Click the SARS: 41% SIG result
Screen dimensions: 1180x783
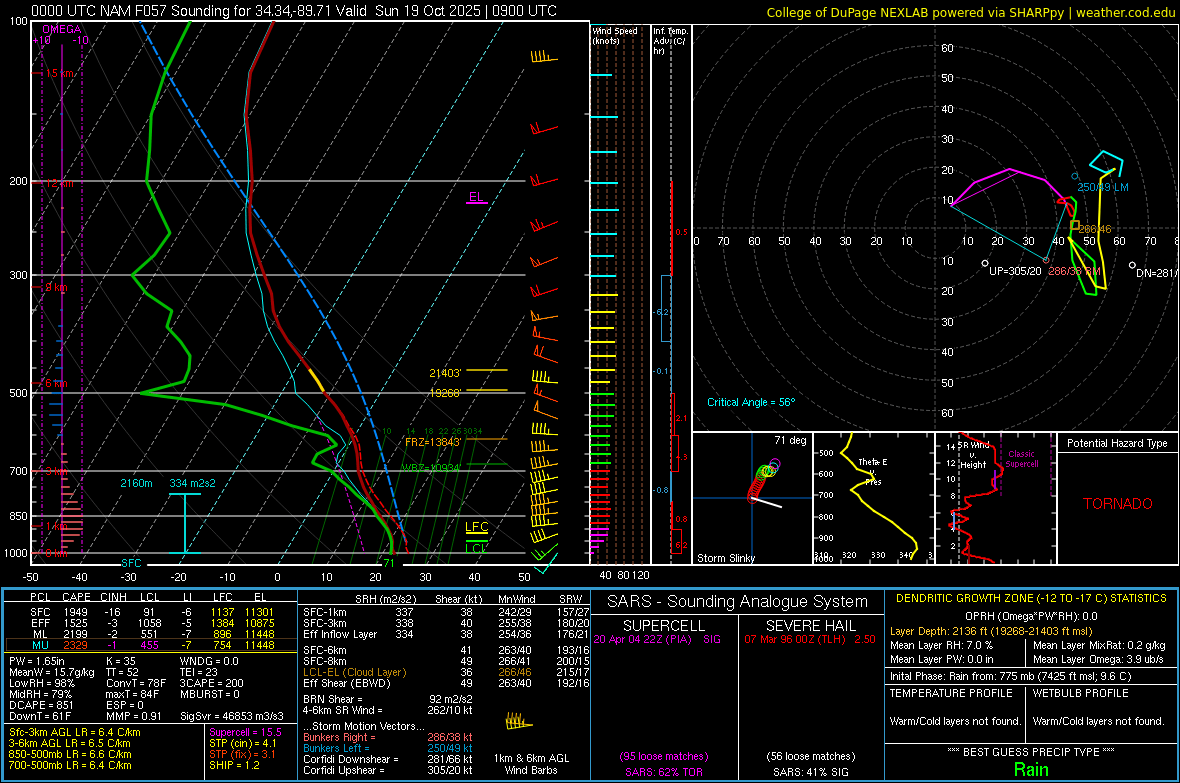pyautogui.click(x=810, y=772)
